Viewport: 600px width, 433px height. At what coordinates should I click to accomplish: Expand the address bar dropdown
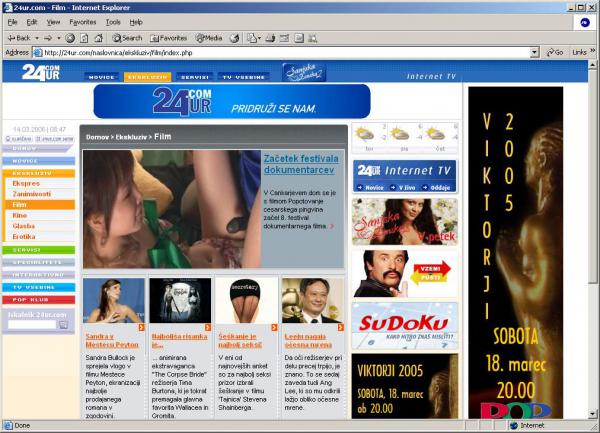[534, 52]
